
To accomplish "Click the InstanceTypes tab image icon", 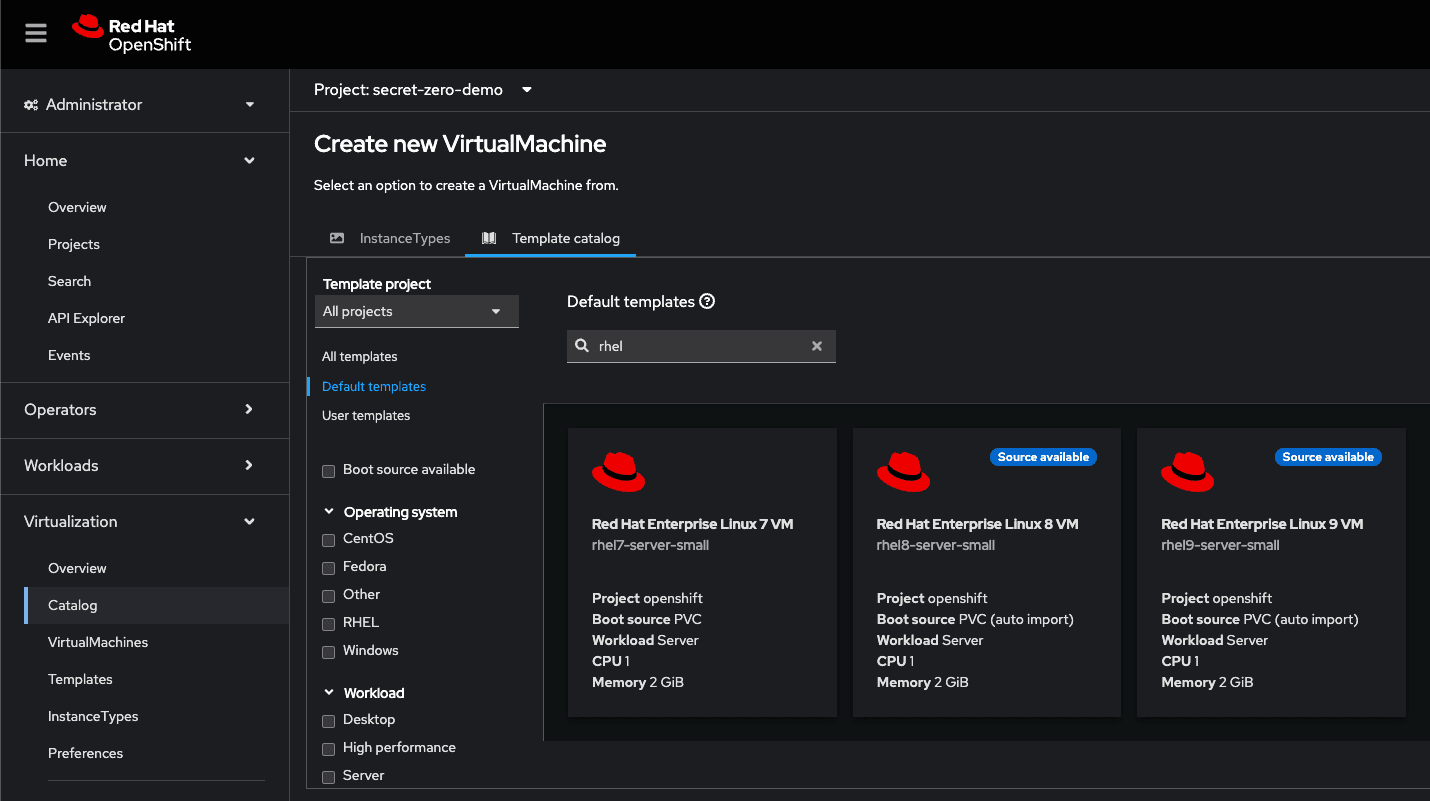I will pos(338,237).
